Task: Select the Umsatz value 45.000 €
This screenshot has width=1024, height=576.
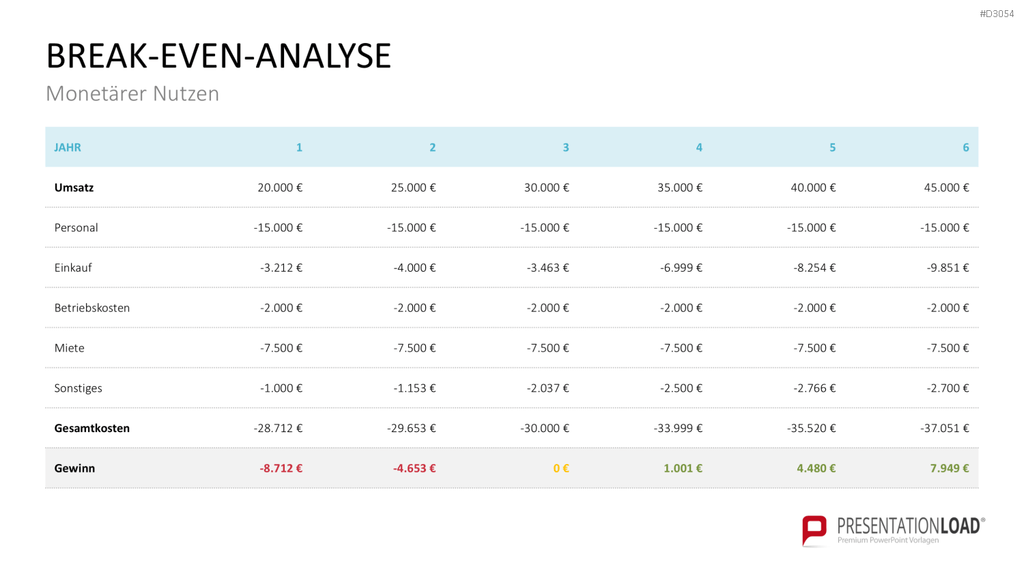Action: (x=946, y=187)
